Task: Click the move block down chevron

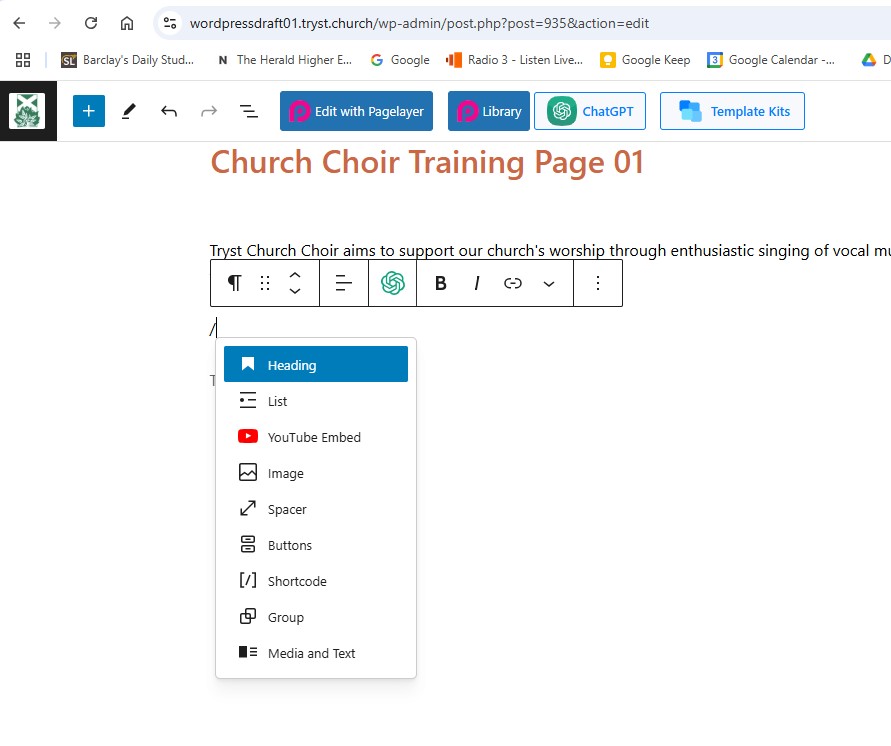Action: (x=295, y=291)
